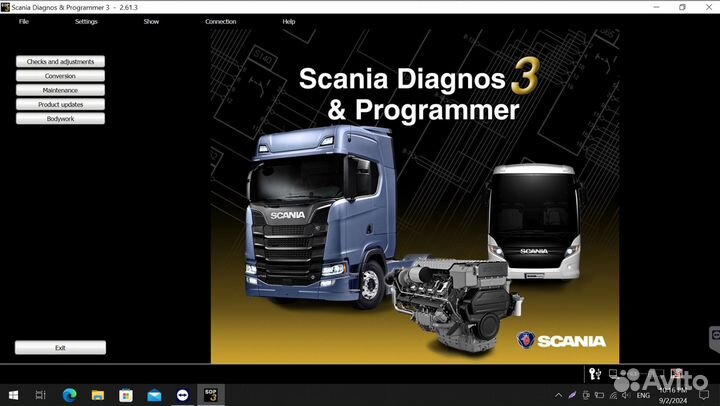Open the notification center icon
The image size is (720, 406).
704,395
